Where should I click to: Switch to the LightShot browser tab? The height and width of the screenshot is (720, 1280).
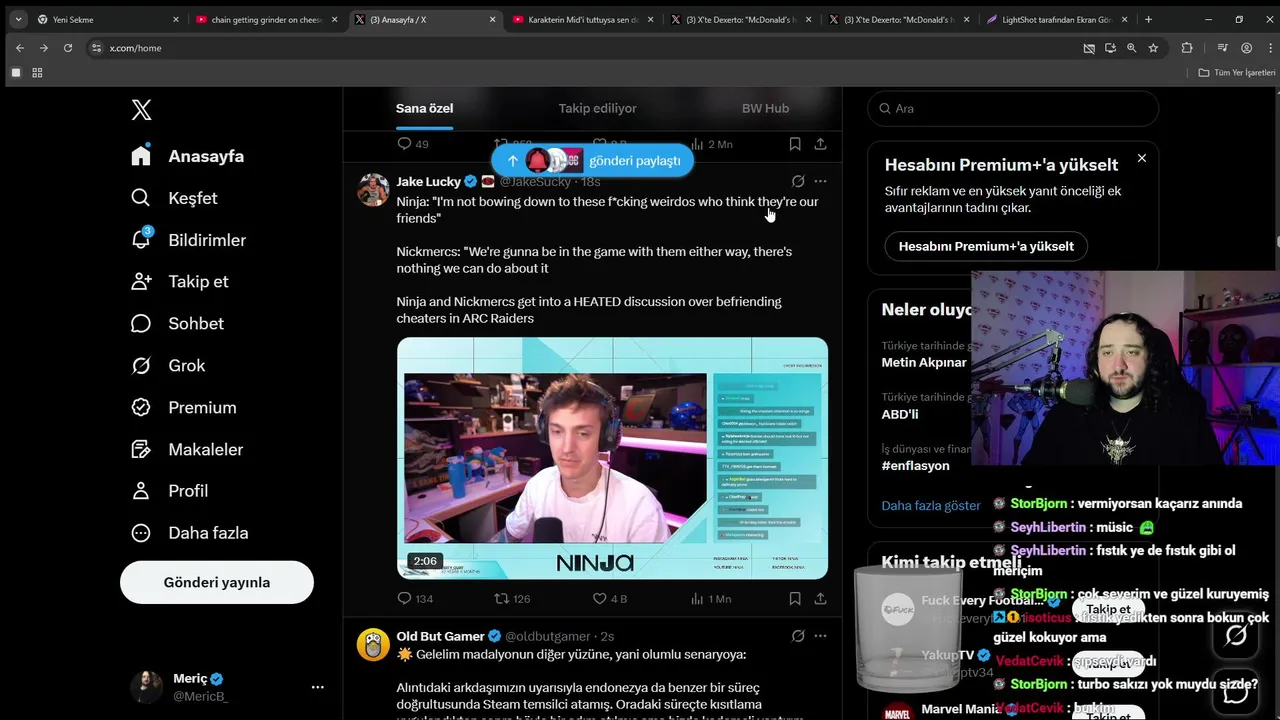point(1056,19)
